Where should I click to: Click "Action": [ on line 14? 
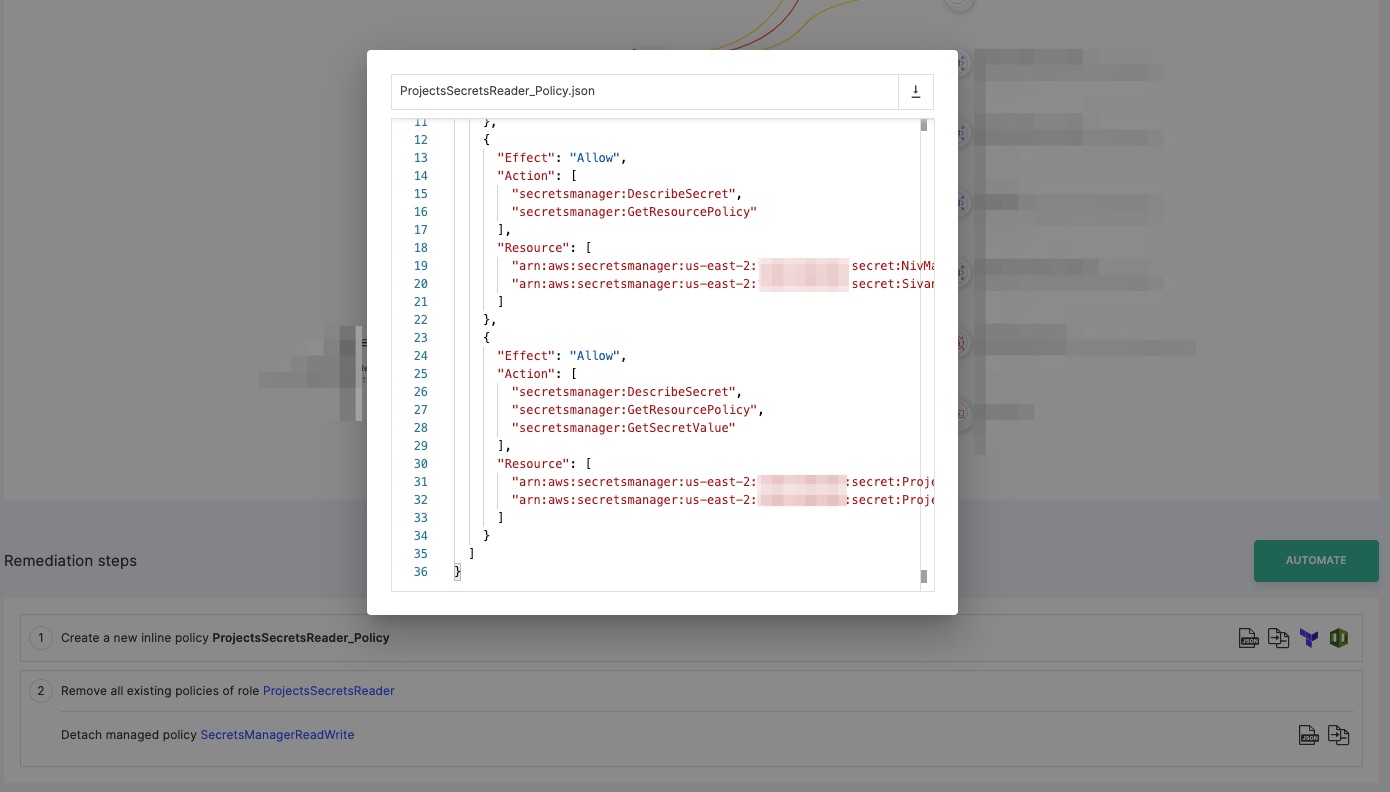point(536,176)
